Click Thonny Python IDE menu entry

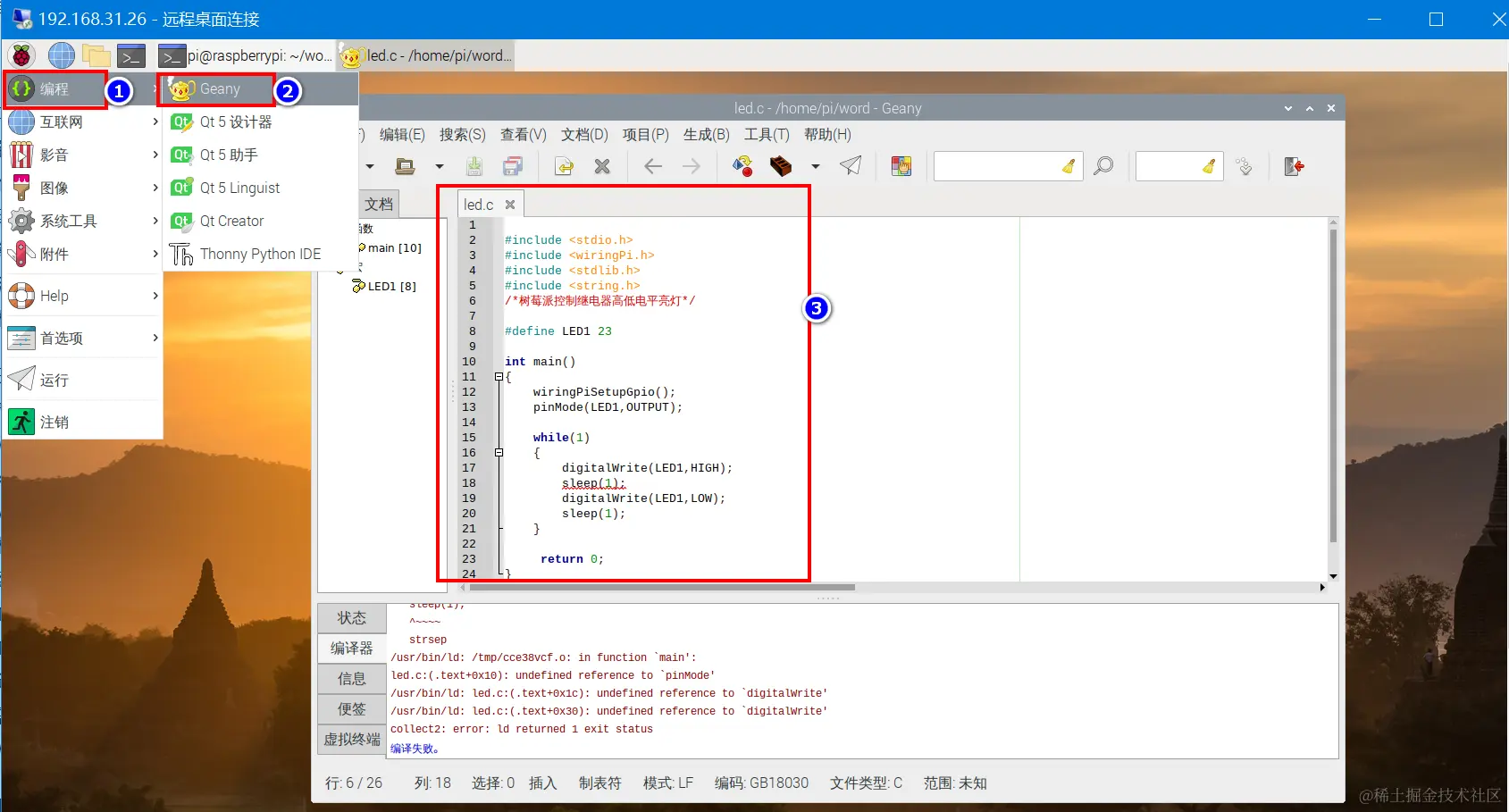coord(260,255)
